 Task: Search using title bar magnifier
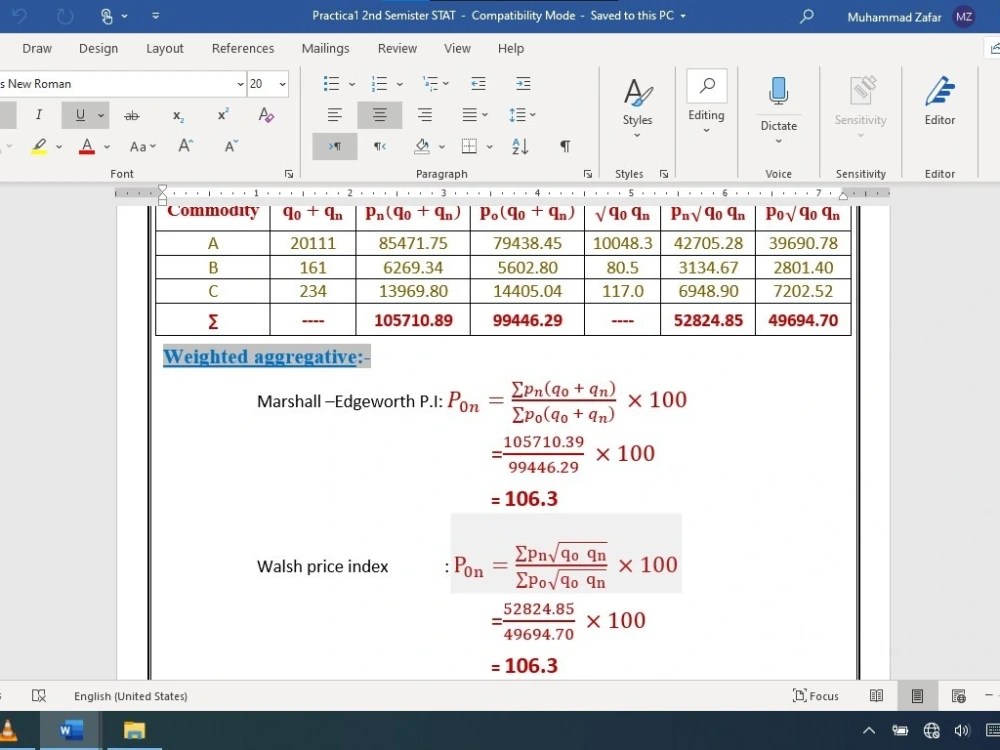807,16
